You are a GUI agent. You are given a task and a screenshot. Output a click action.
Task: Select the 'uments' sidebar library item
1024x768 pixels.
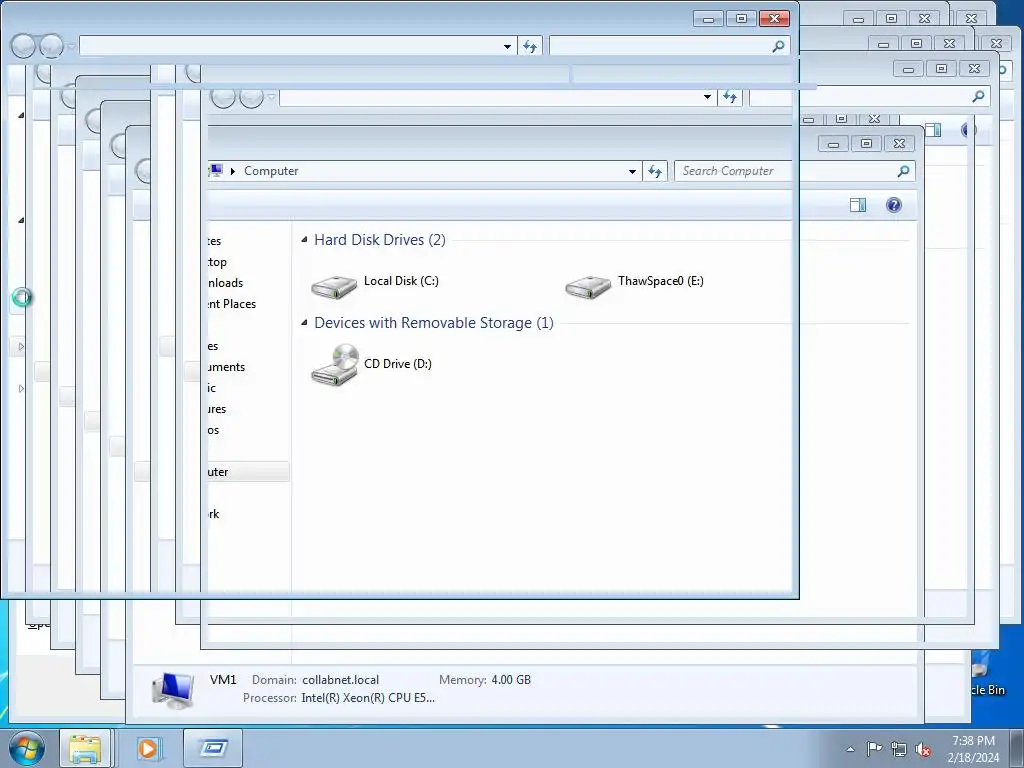point(226,367)
